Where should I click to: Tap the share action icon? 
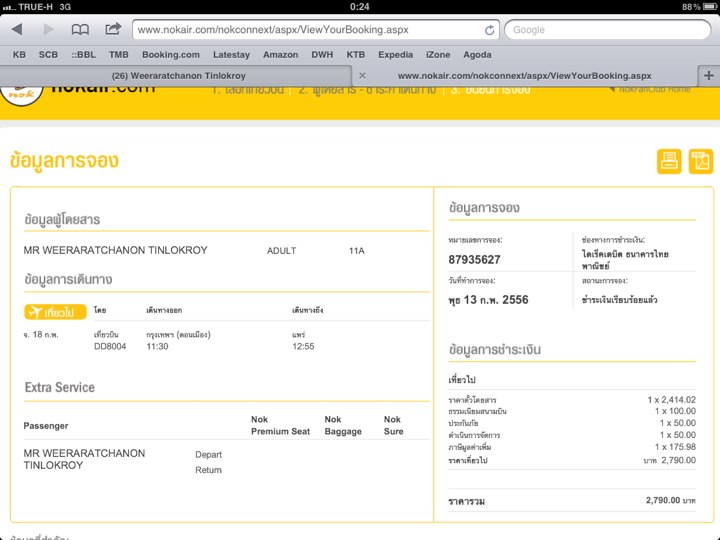tap(112, 29)
